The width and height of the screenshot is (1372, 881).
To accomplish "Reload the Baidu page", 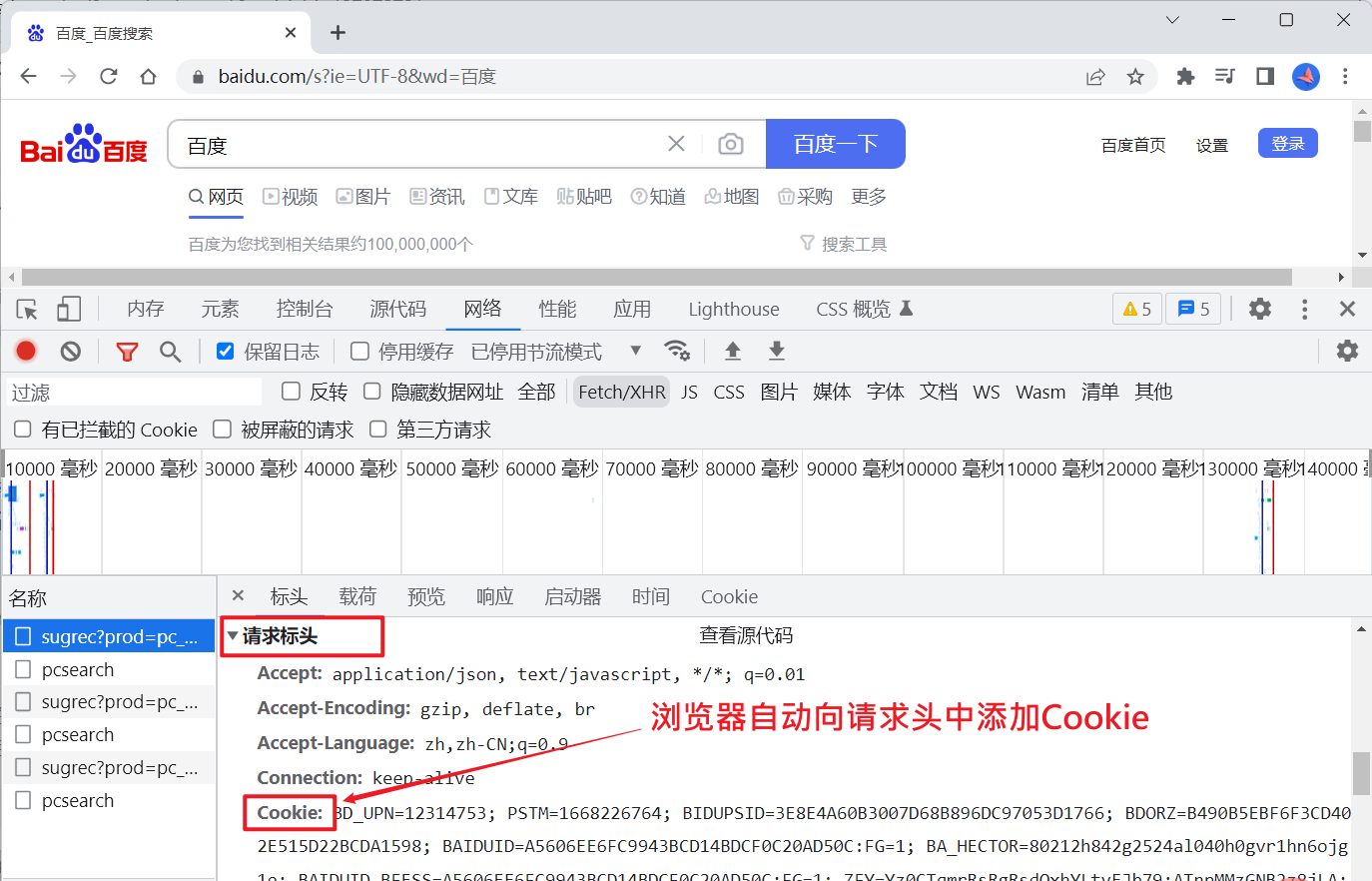I will tap(109, 76).
